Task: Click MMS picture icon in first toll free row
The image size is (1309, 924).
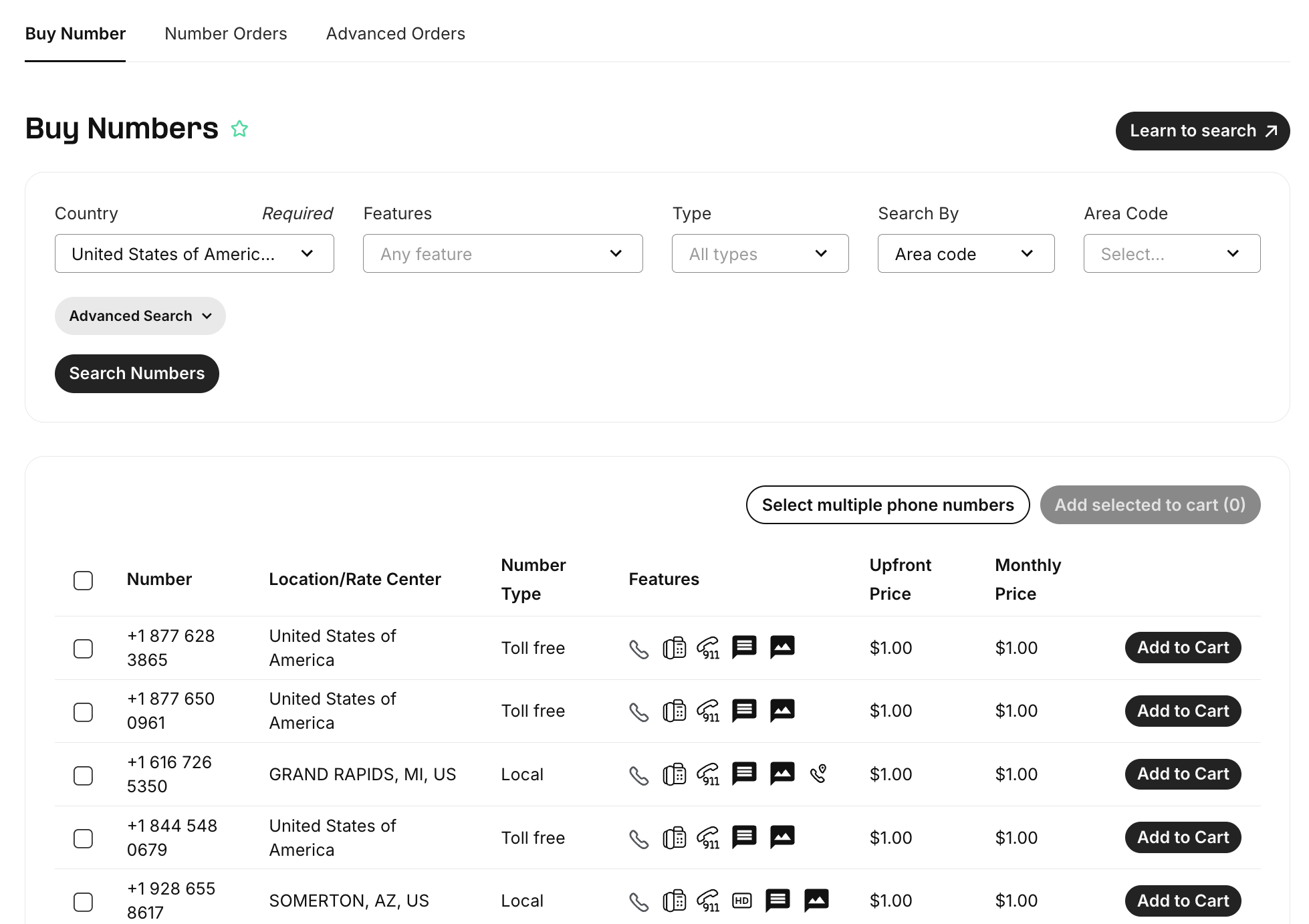Action: [782, 647]
